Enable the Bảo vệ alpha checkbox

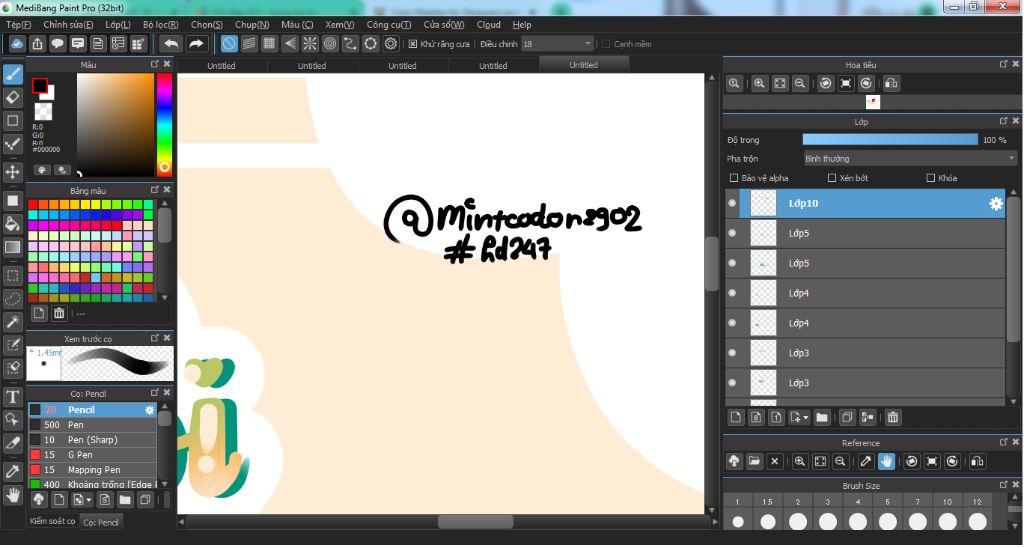(733, 178)
